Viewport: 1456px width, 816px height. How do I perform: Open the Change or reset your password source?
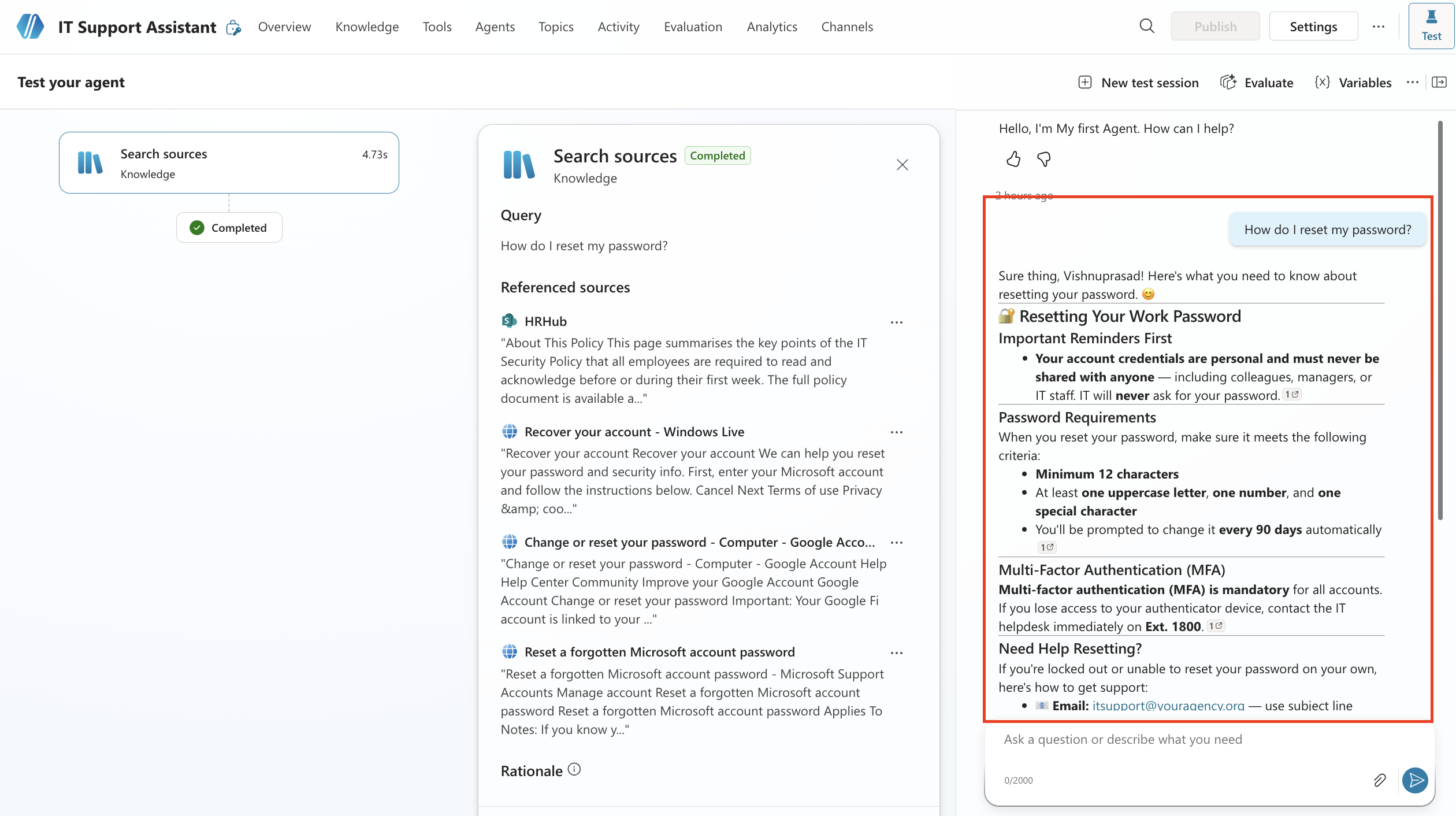(x=700, y=542)
